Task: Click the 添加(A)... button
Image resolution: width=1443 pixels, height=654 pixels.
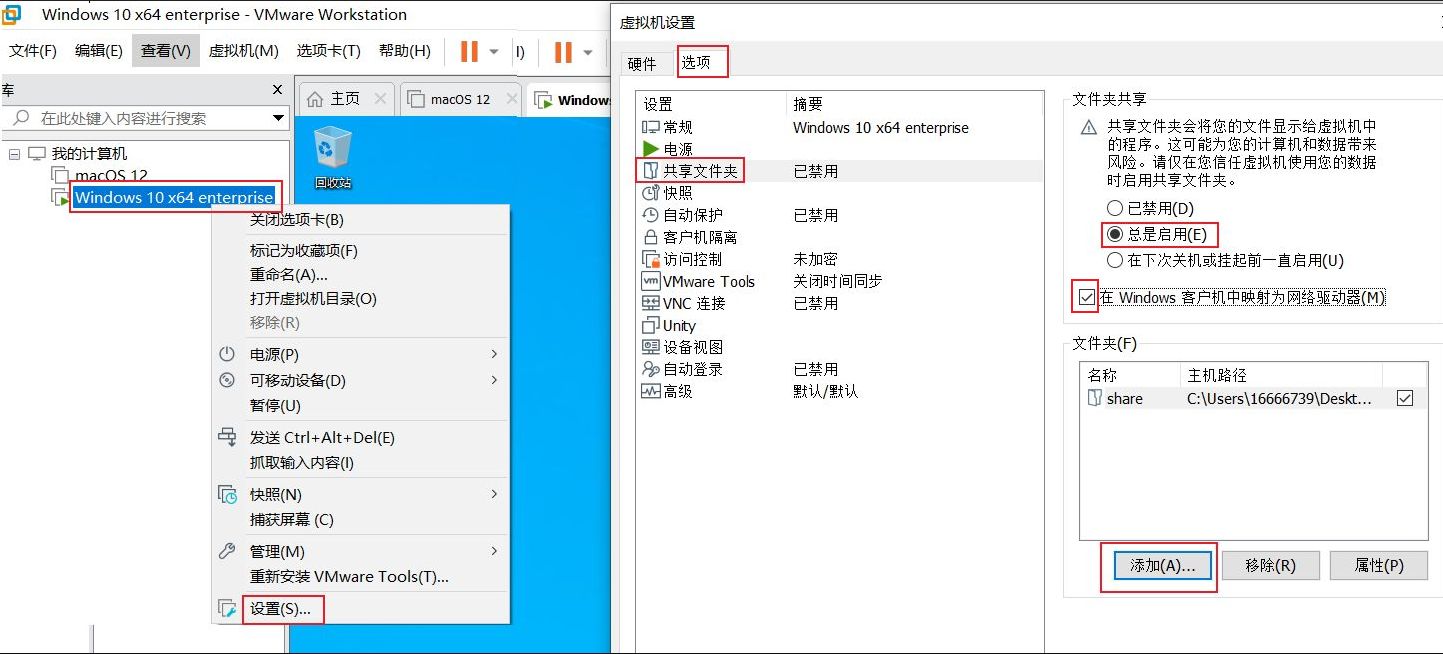Action: point(1162,565)
